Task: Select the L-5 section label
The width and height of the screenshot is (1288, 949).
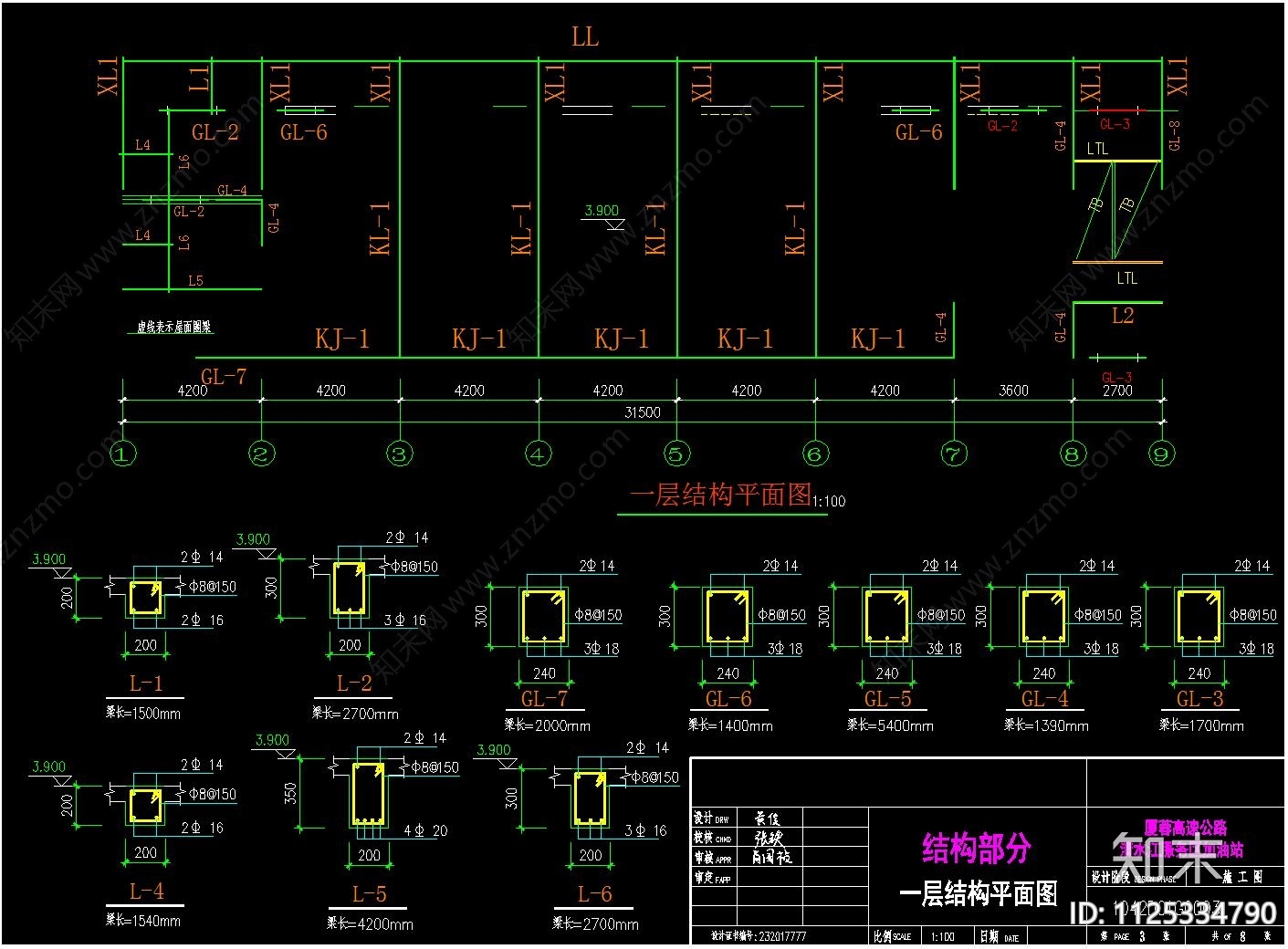Action: pos(370,894)
